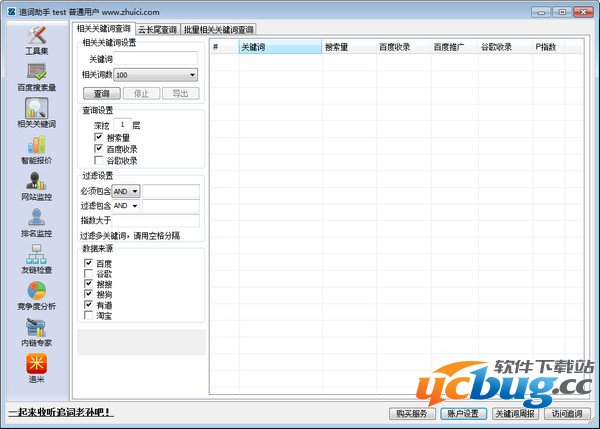This screenshot has height=429, width=600.
Task: Enable the 谷歌收录 checkbox in query settings
Action: pyautogui.click(x=99, y=160)
